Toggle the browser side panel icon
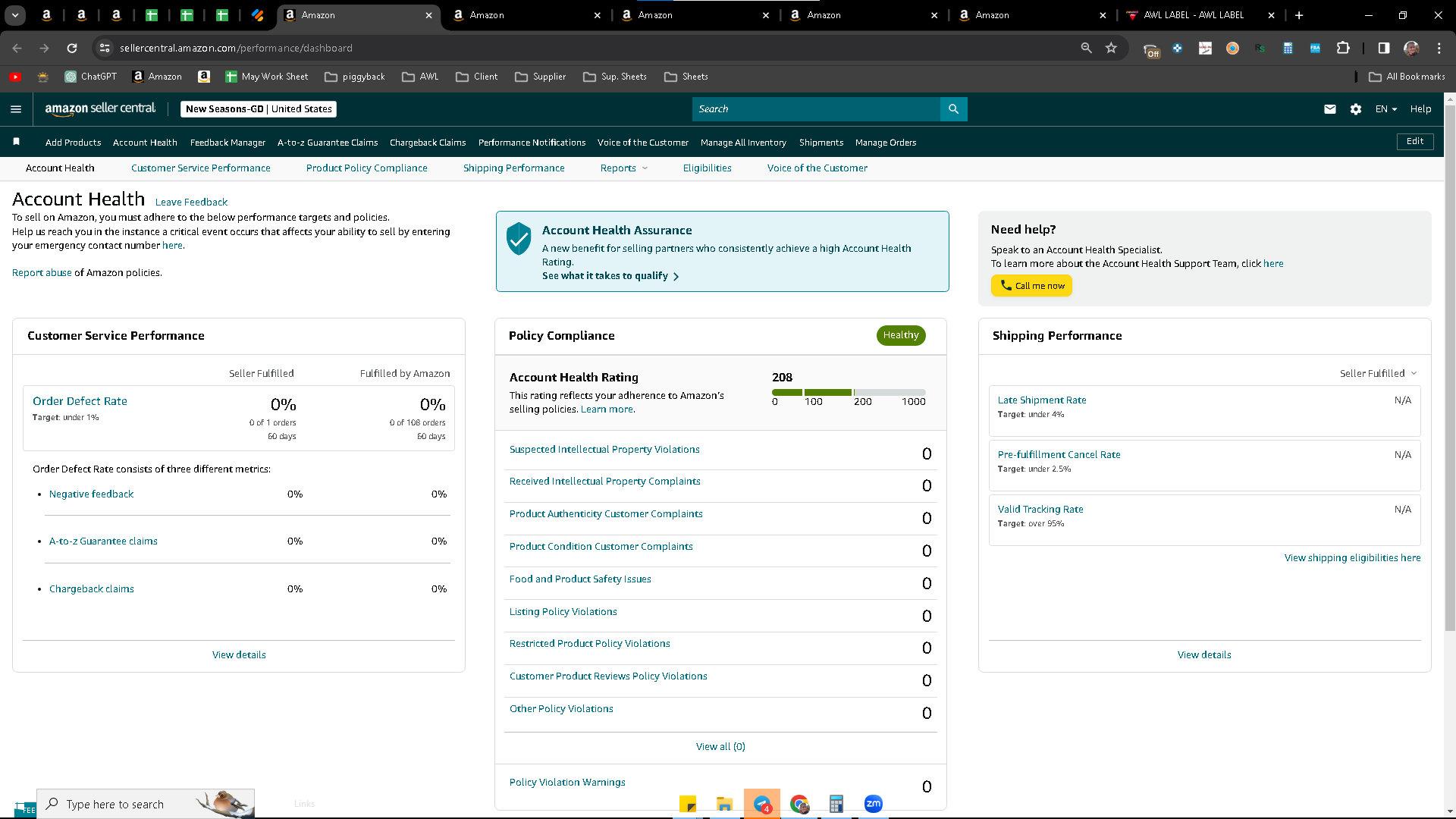The width and height of the screenshot is (1456, 819). 1384,48
